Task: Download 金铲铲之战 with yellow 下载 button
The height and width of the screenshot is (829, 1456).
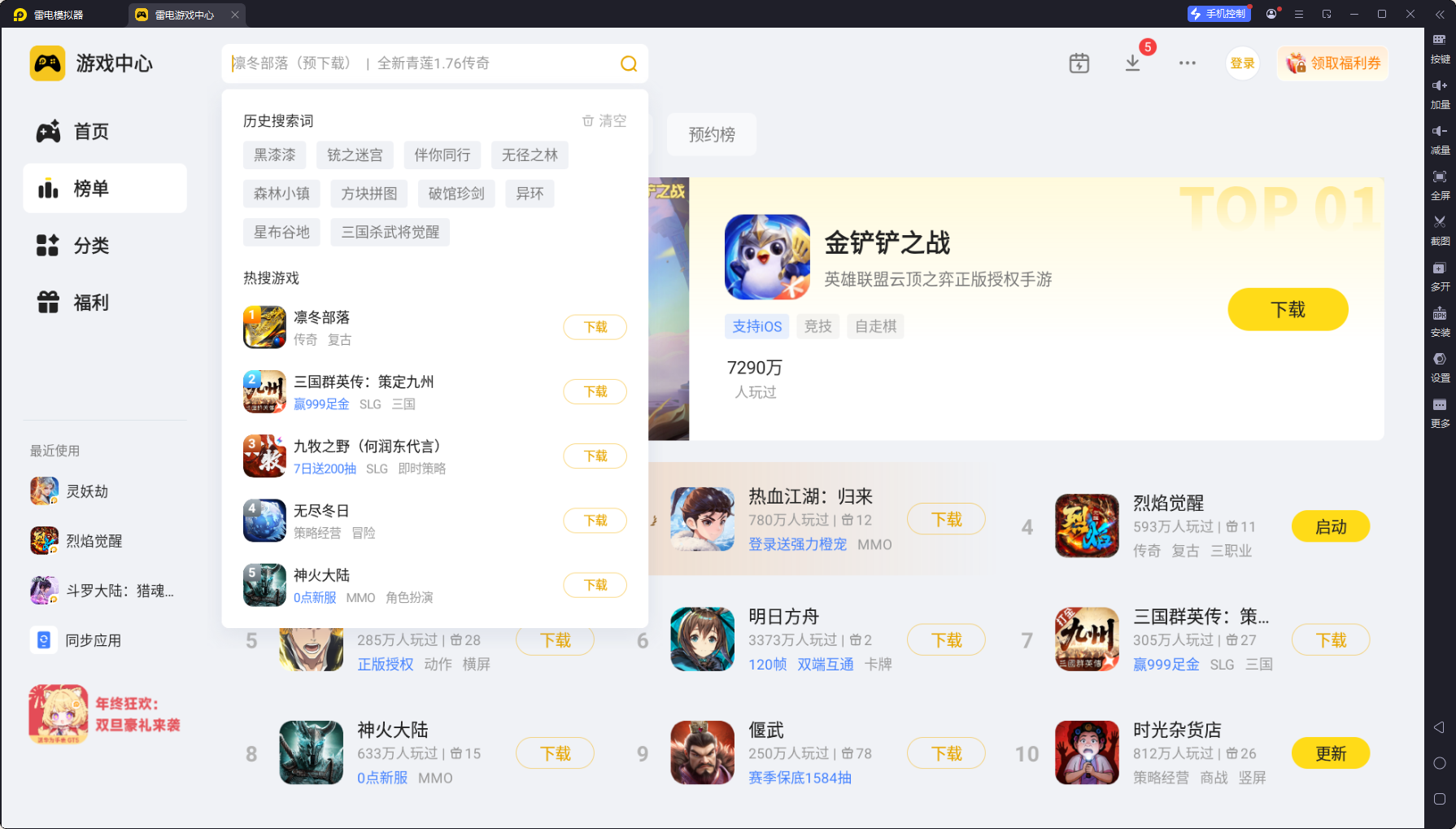Action: (1288, 309)
